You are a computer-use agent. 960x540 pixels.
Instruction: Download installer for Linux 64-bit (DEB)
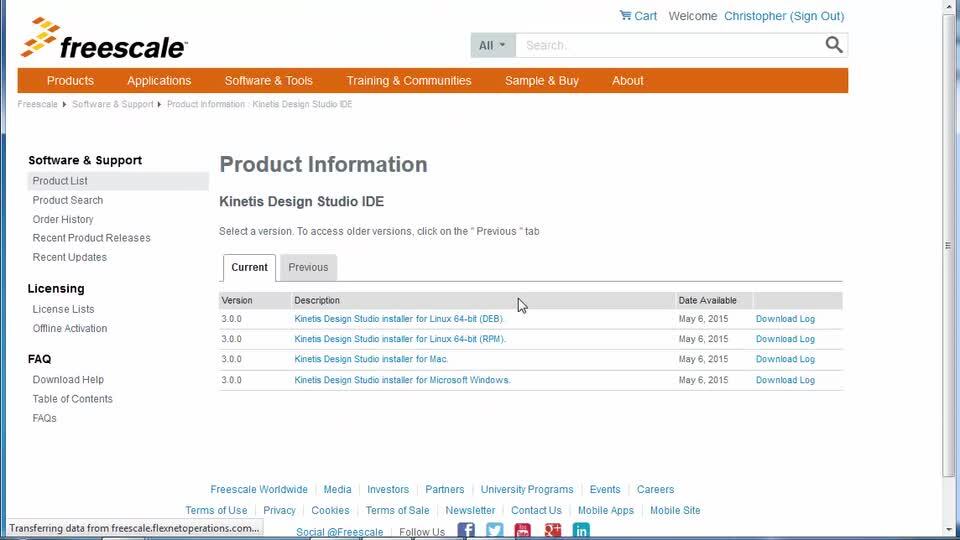point(399,319)
